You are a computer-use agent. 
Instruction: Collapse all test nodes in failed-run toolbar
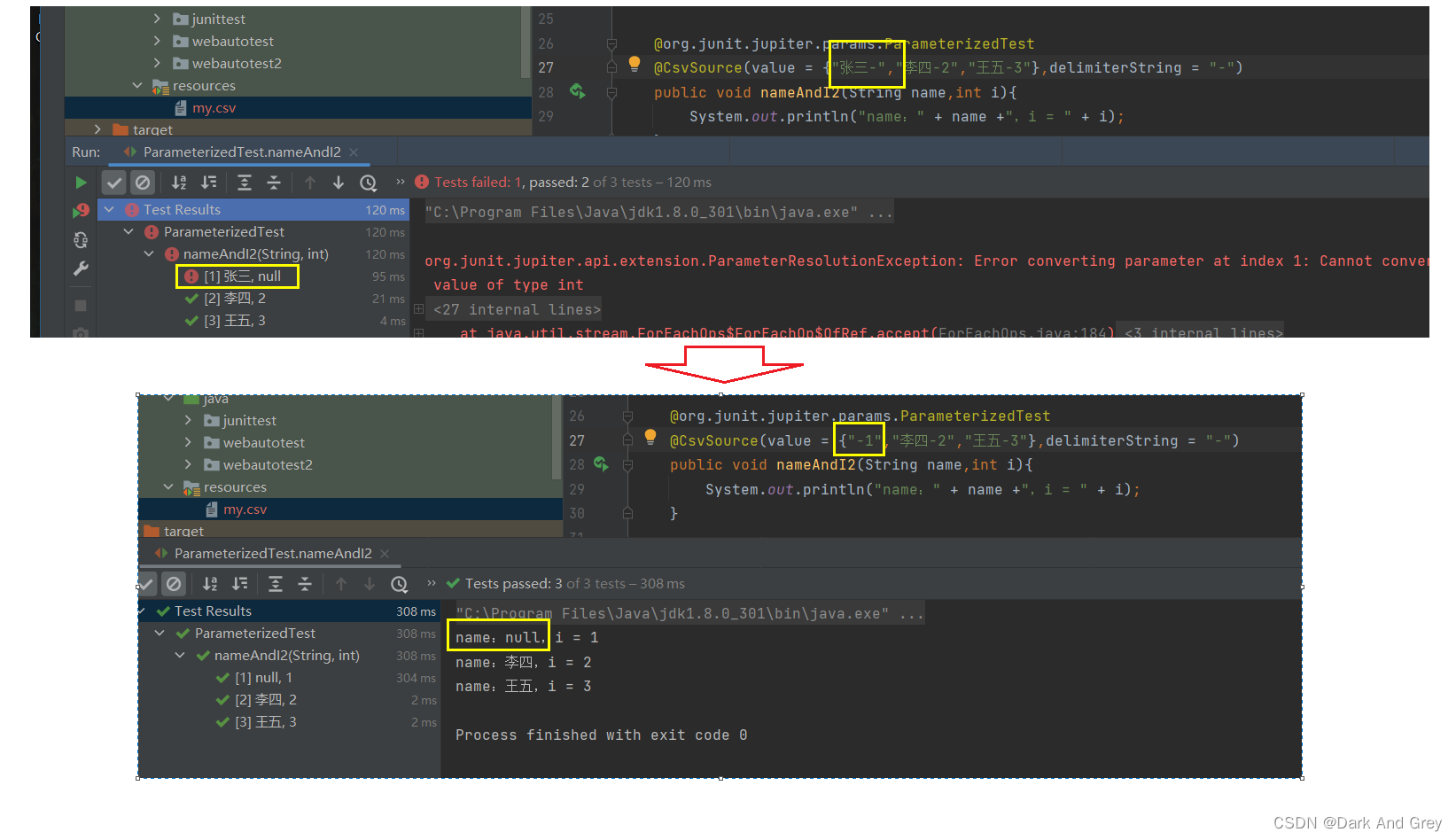click(x=274, y=183)
